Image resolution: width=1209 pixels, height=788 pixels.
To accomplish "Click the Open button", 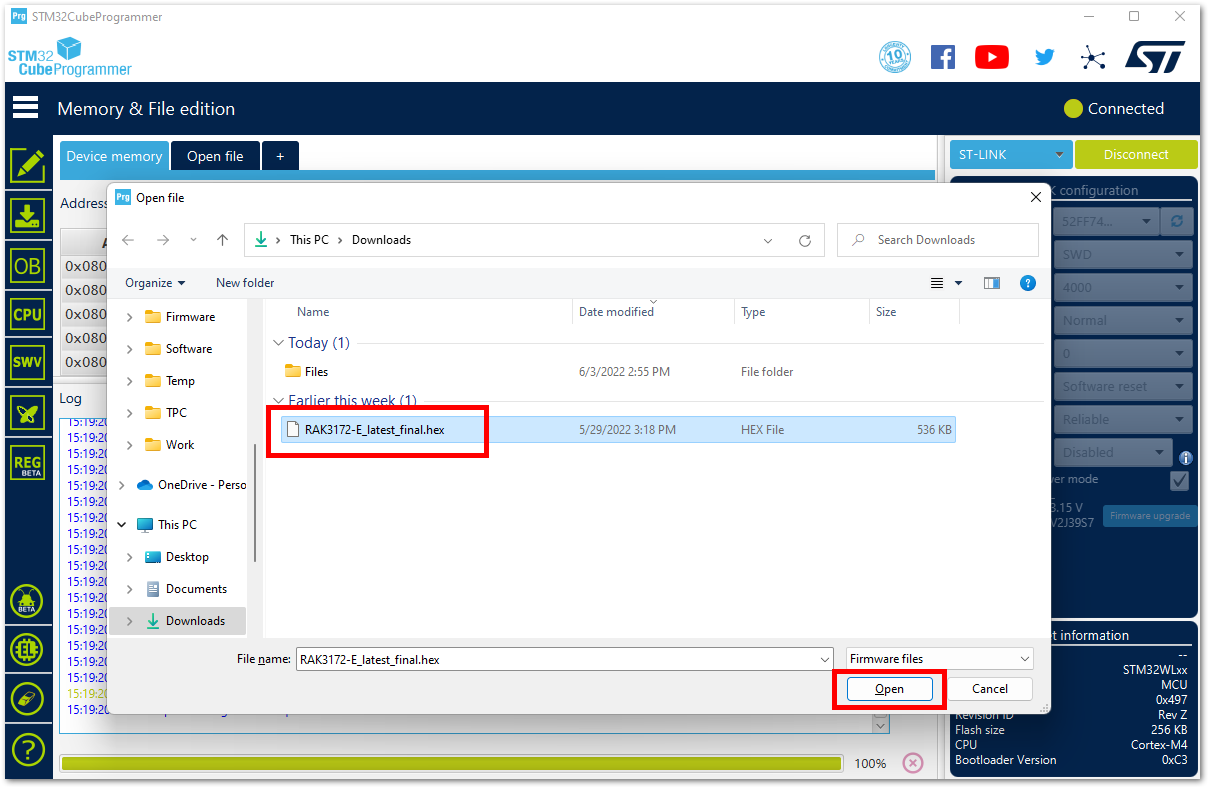I will (x=889, y=689).
